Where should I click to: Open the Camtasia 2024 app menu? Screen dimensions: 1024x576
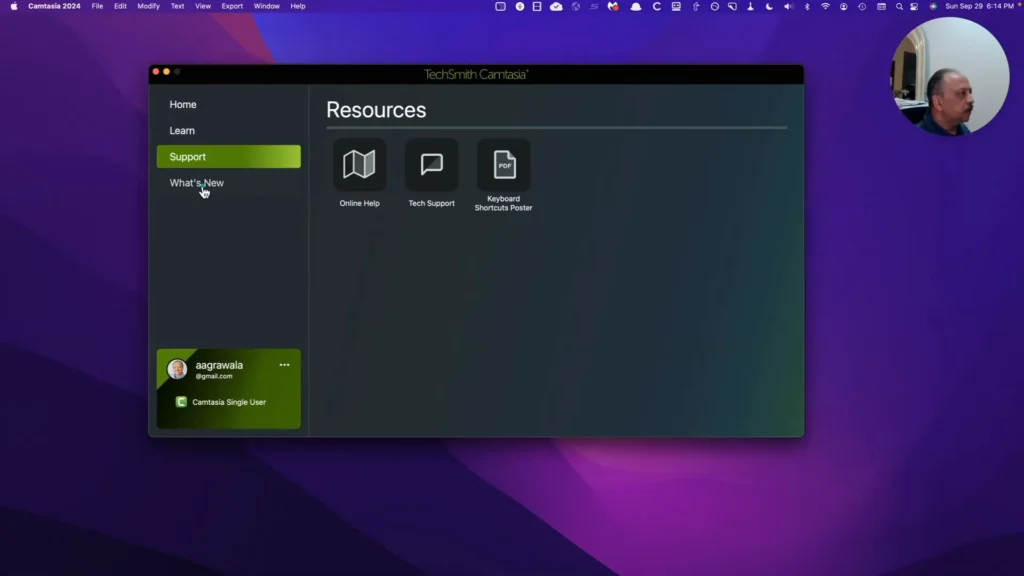click(x=54, y=6)
